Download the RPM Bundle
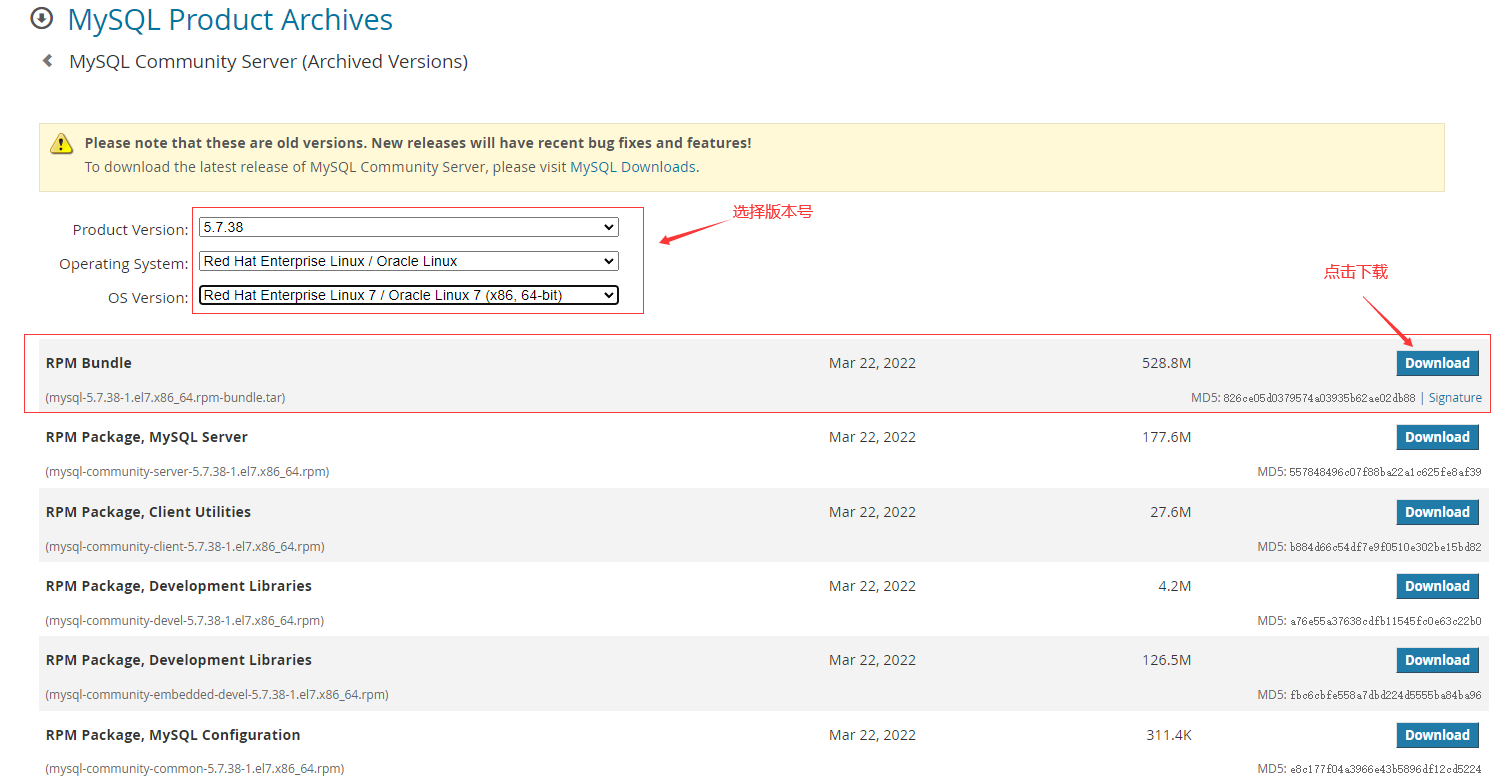The image size is (1511, 782). coord(1437,363)
